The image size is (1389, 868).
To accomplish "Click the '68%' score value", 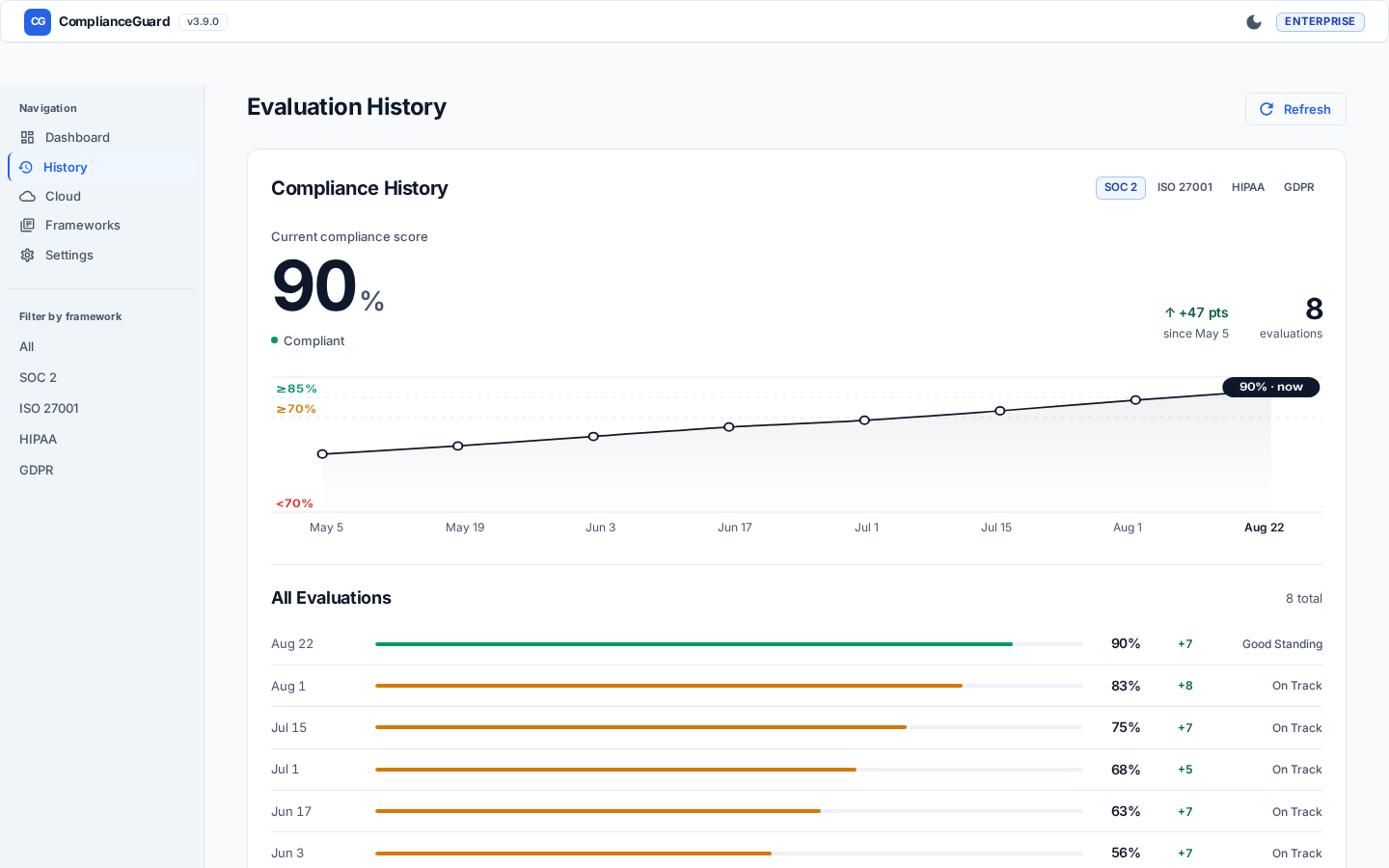I will coord(1126,770).
